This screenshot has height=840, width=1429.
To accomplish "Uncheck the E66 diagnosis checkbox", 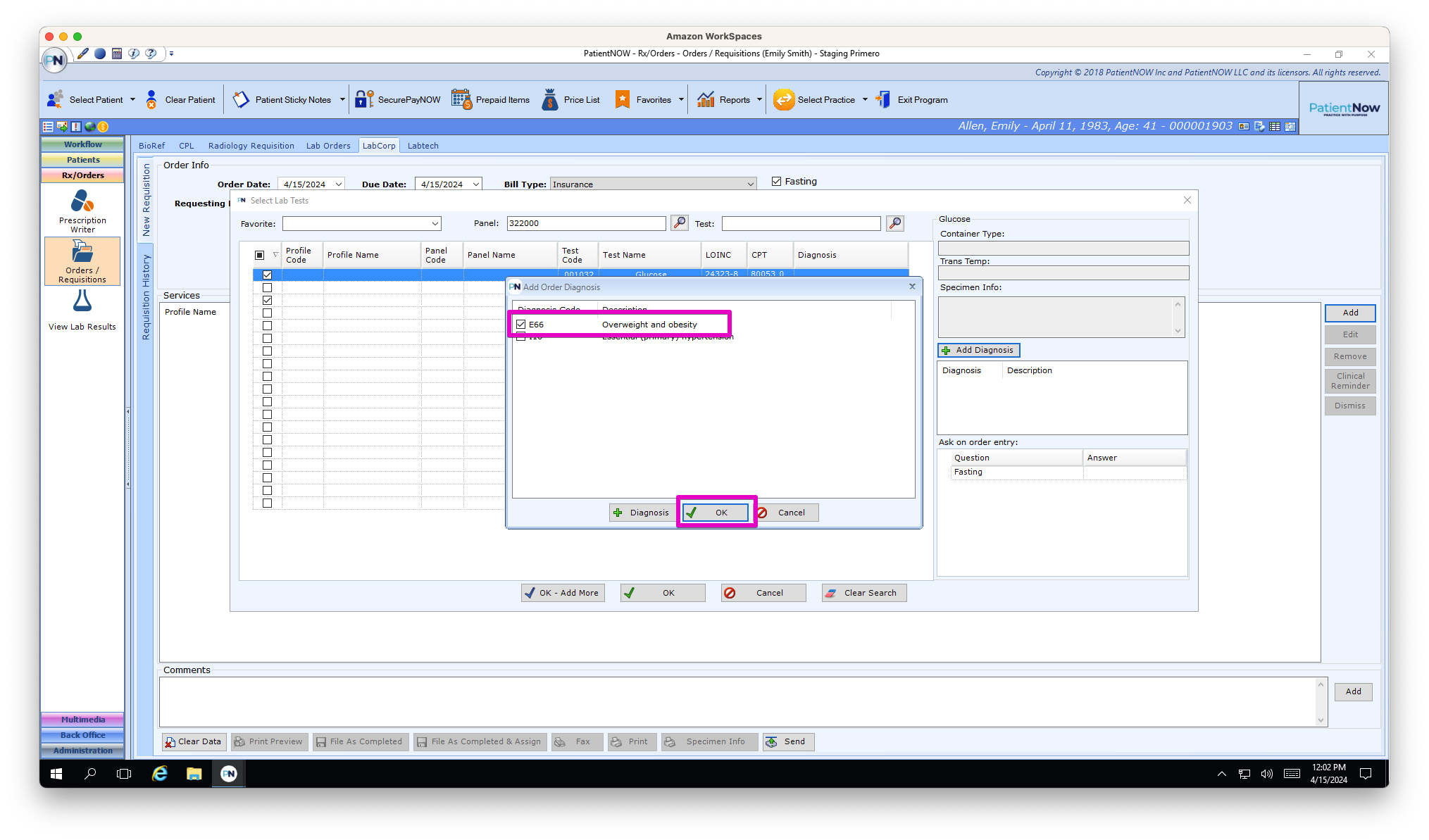I will pos(520,324).
